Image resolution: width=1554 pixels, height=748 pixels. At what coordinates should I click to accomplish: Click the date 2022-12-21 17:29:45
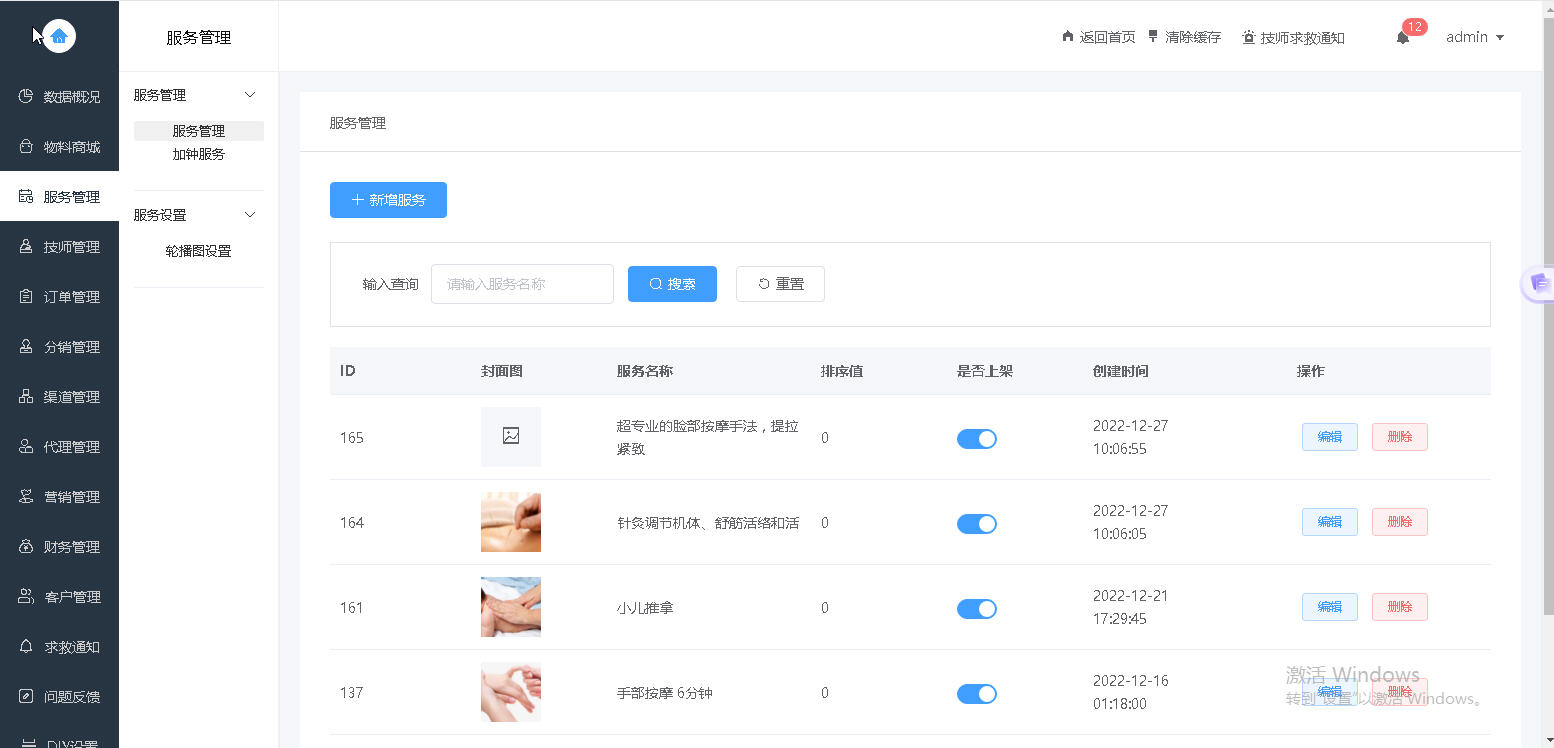(x=1131, y=607)
